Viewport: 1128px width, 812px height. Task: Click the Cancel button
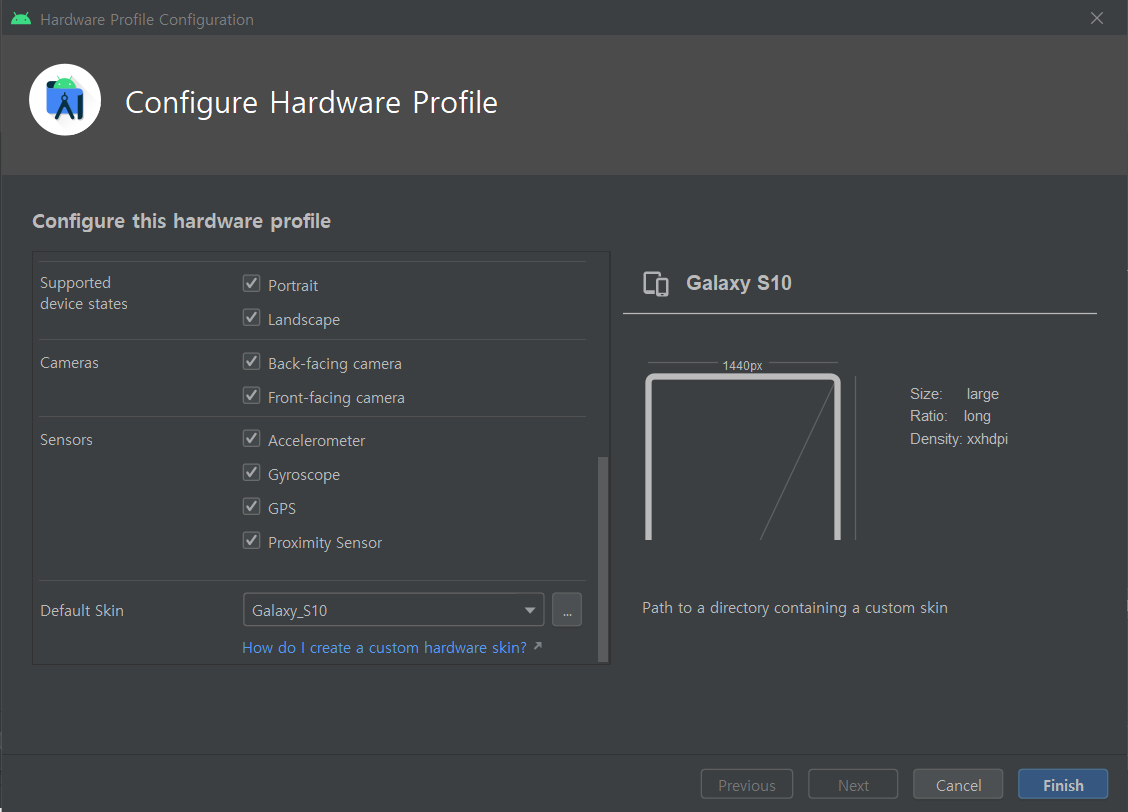(x=958, y=785)
